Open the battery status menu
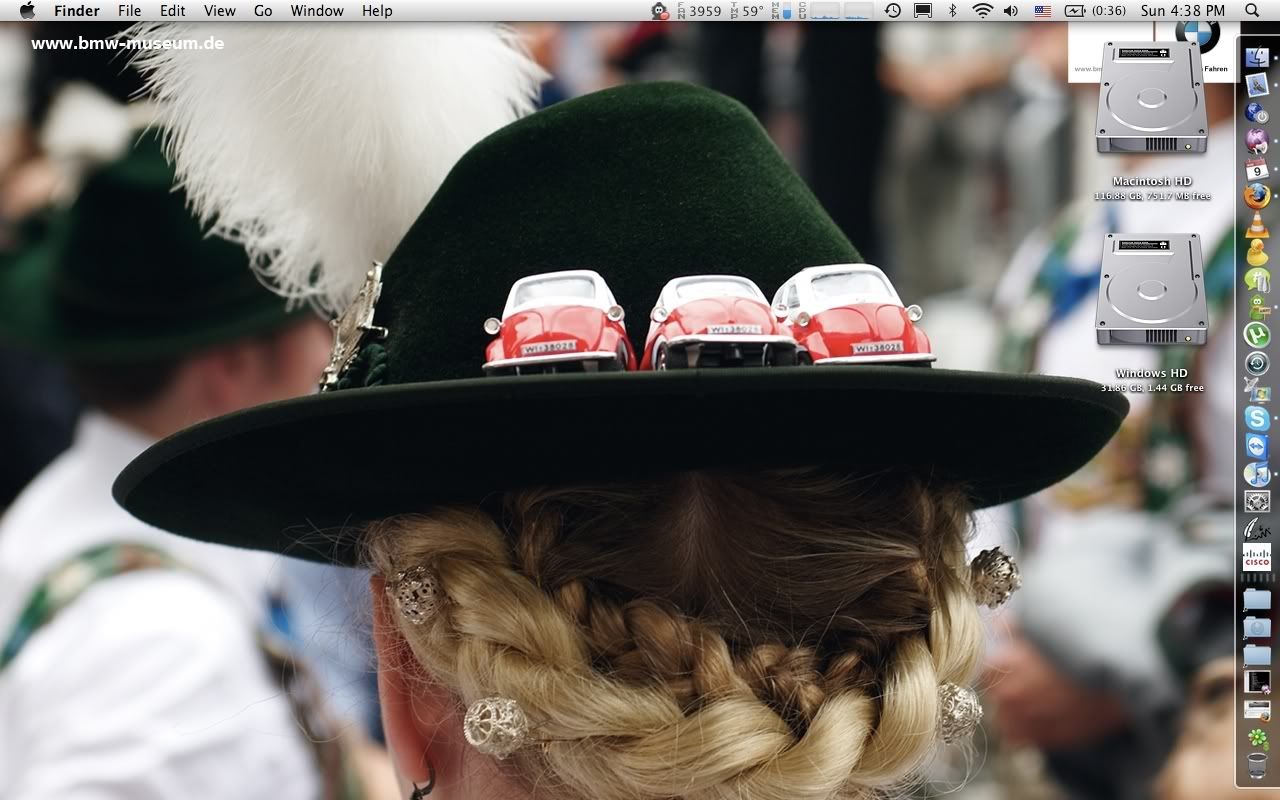The height and width of the screenshot is (800, 1280). [1096, 11]
